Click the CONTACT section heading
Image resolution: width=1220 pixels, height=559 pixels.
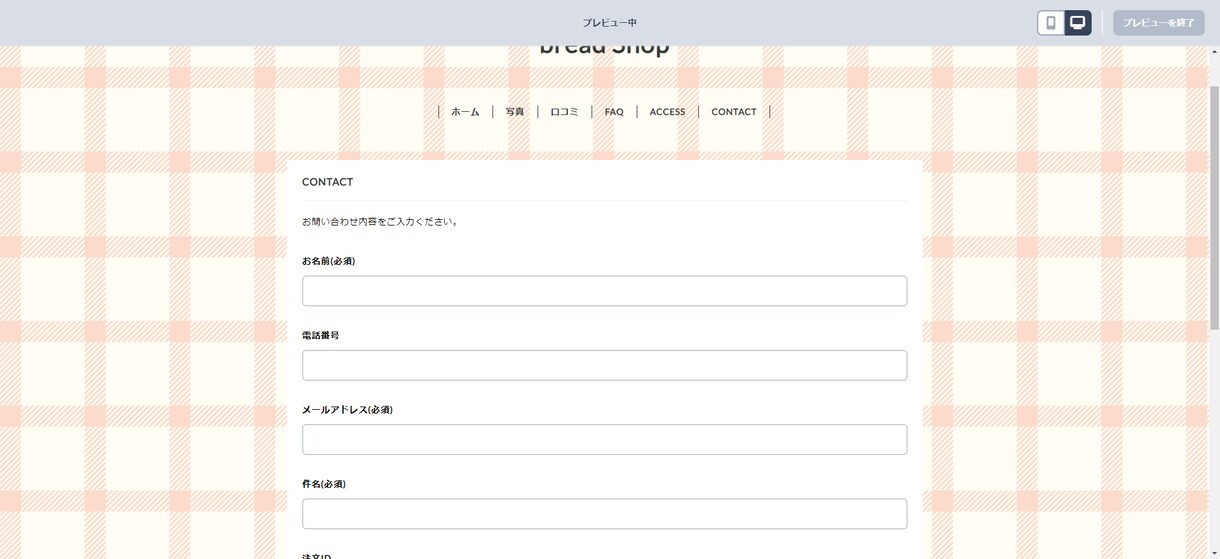point(327,182)
